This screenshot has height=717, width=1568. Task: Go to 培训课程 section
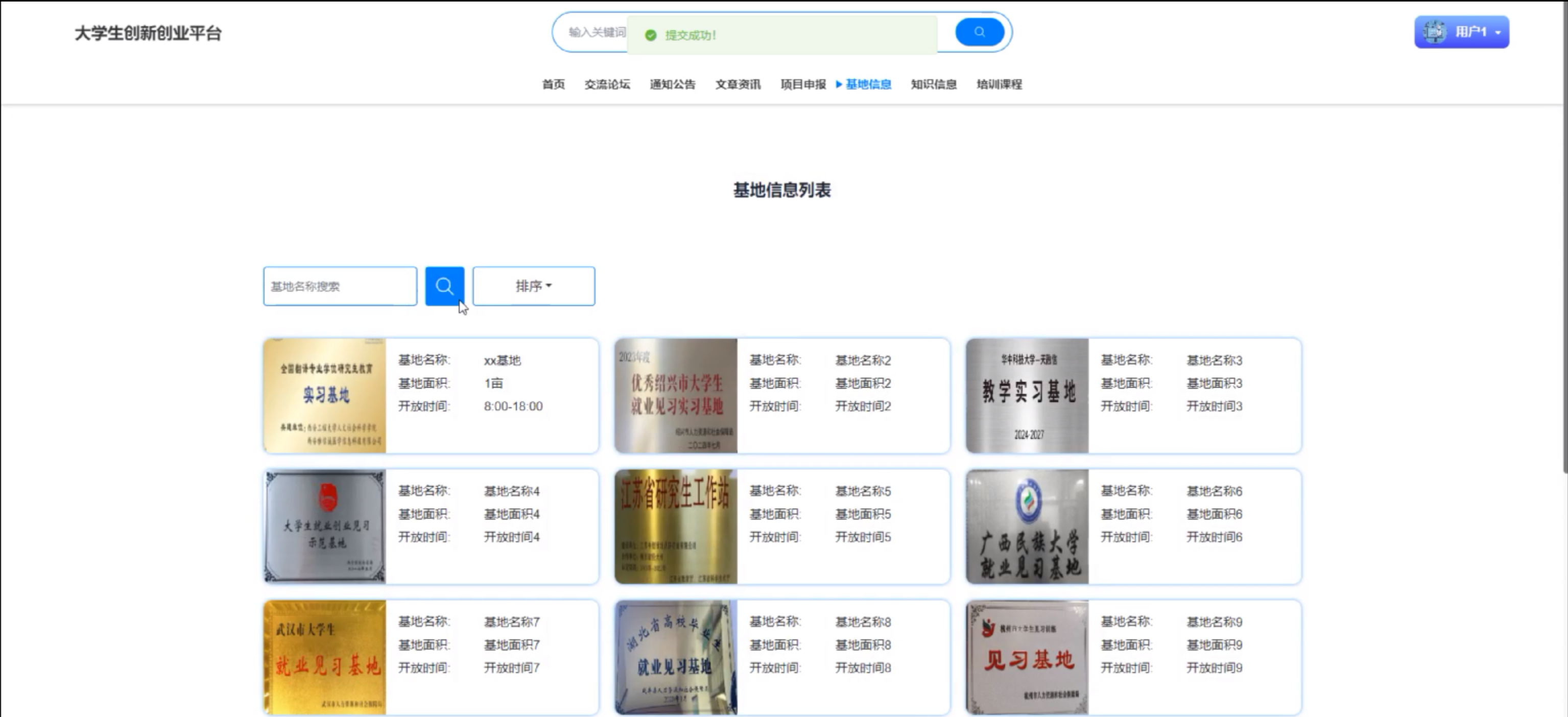point(999,84)
